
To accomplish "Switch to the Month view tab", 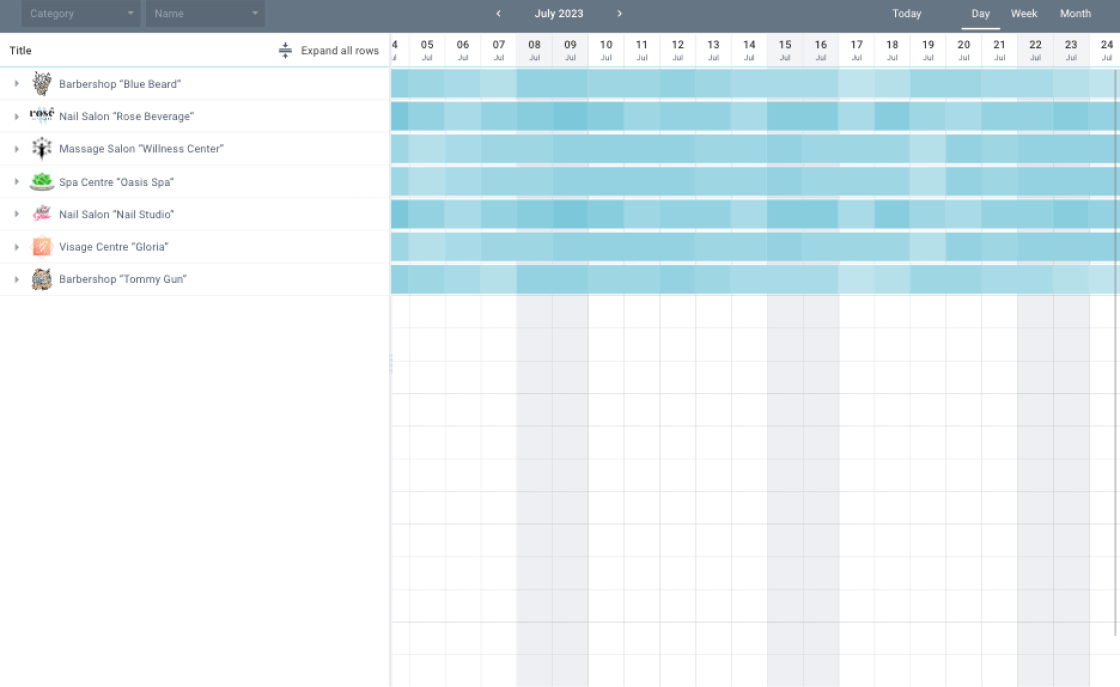I will (1075, 13).
